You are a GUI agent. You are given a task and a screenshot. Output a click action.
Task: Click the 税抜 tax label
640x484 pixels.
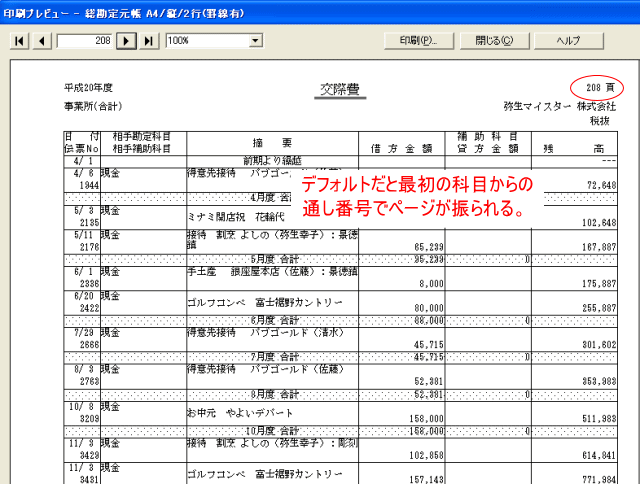tap(600, 121)
